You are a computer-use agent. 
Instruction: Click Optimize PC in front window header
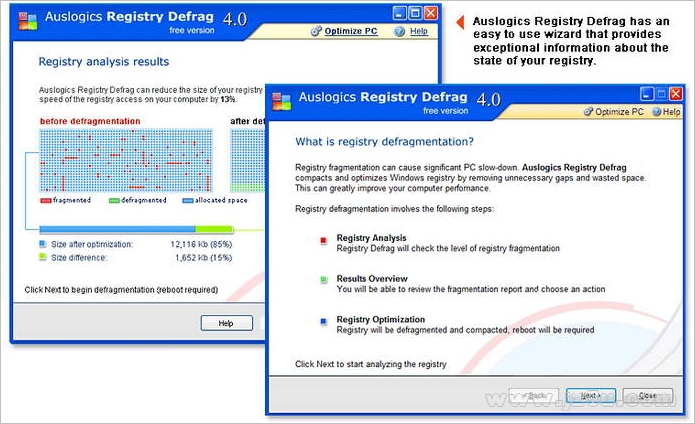click(619, 112)
